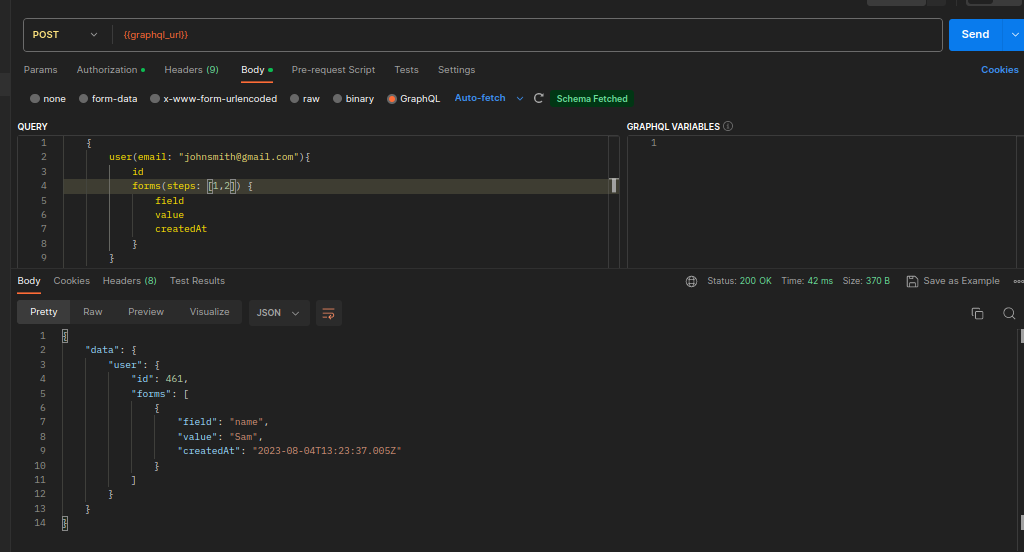Screen dimensions: 1024x552
Task: Switch to the Test Results tab
Action: click(197, 281)
